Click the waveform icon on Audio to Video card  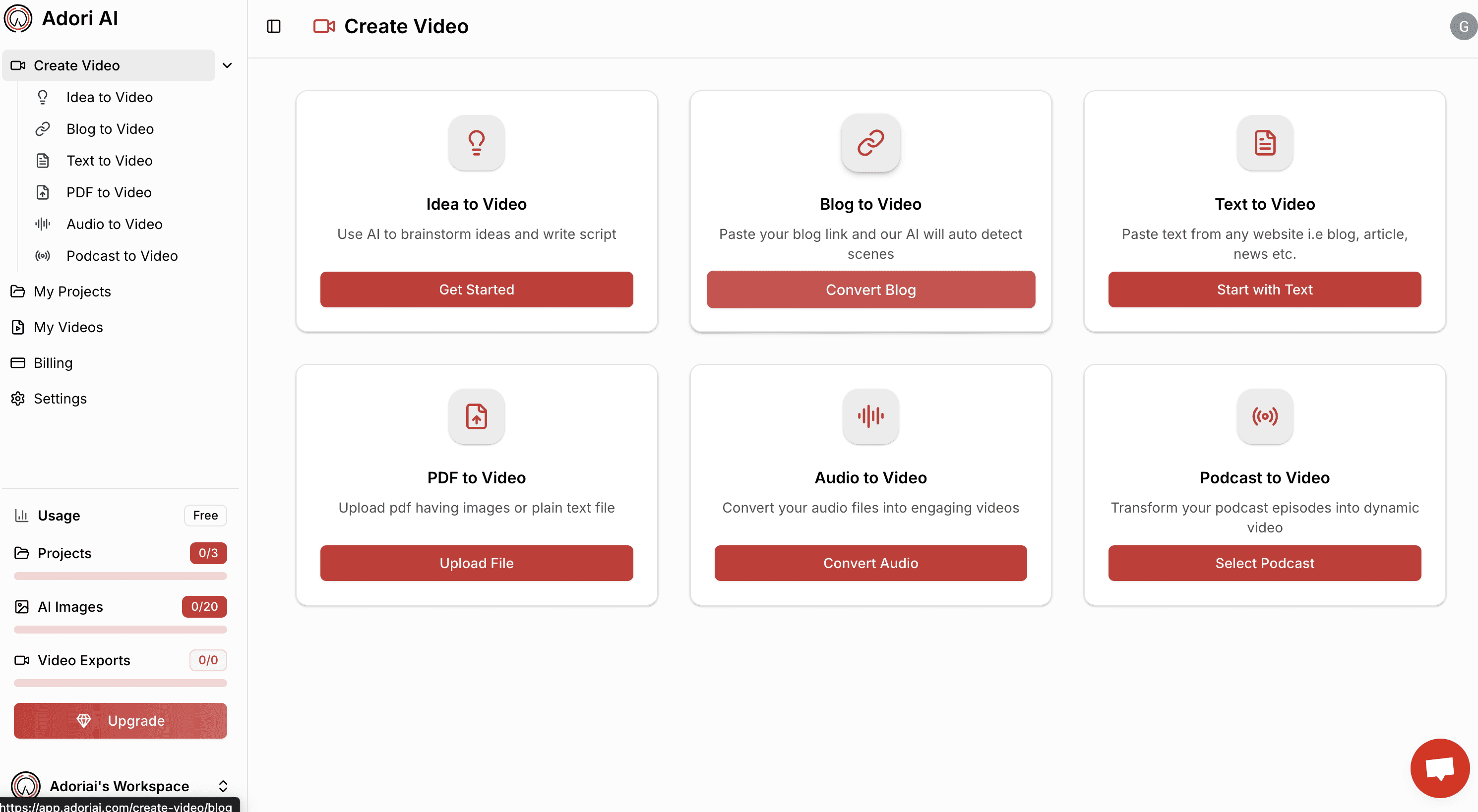coord(870,416)
